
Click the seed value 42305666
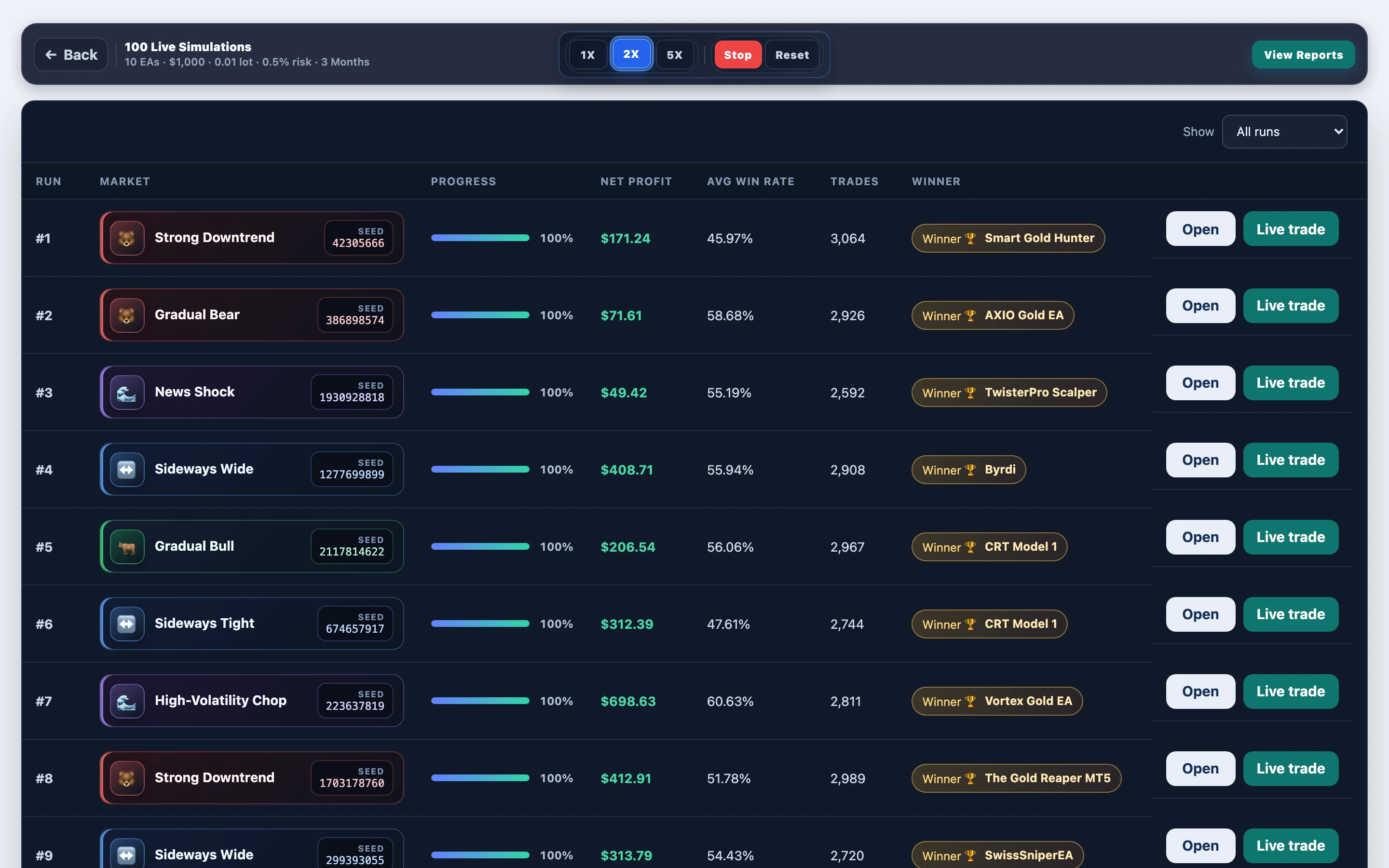[x=358, y=243]
